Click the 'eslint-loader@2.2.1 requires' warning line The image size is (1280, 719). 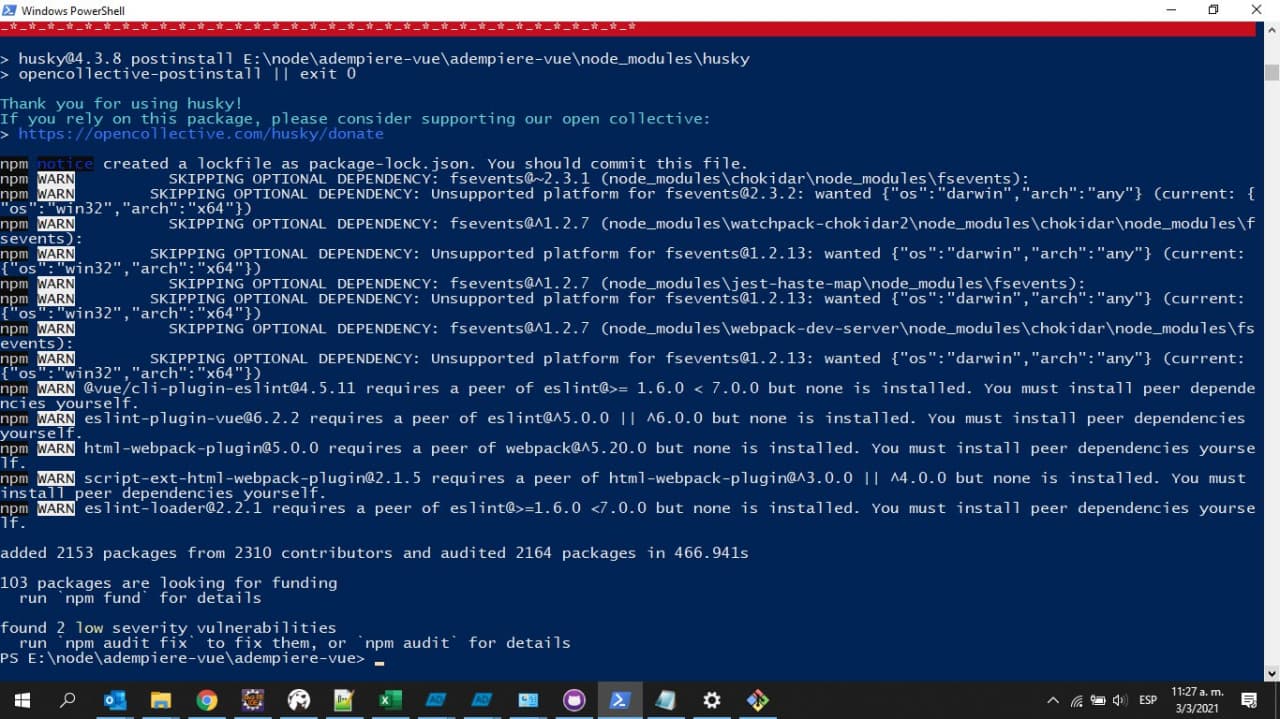coord(627,515)
